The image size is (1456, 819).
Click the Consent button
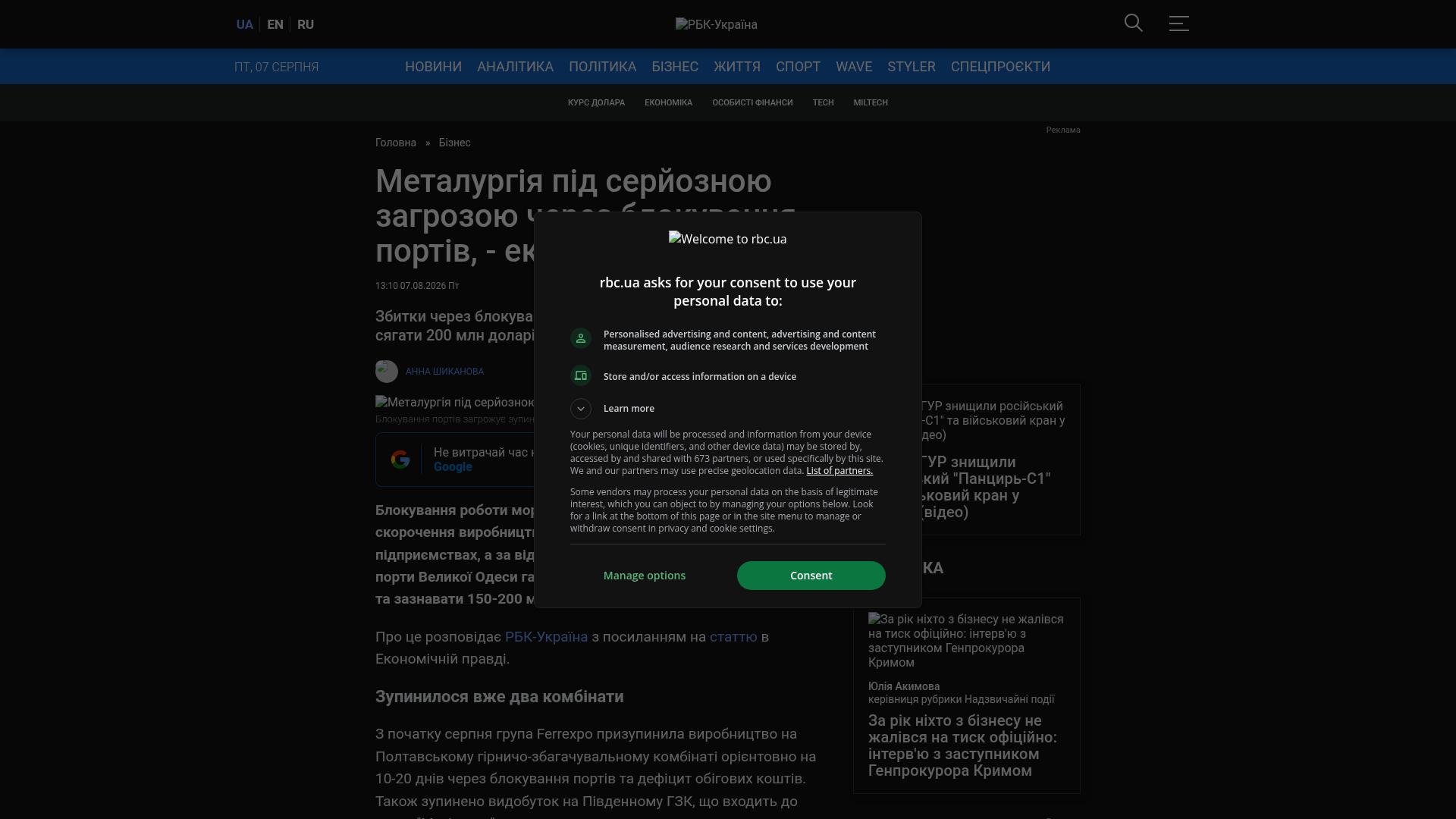[x=811, y=576]
